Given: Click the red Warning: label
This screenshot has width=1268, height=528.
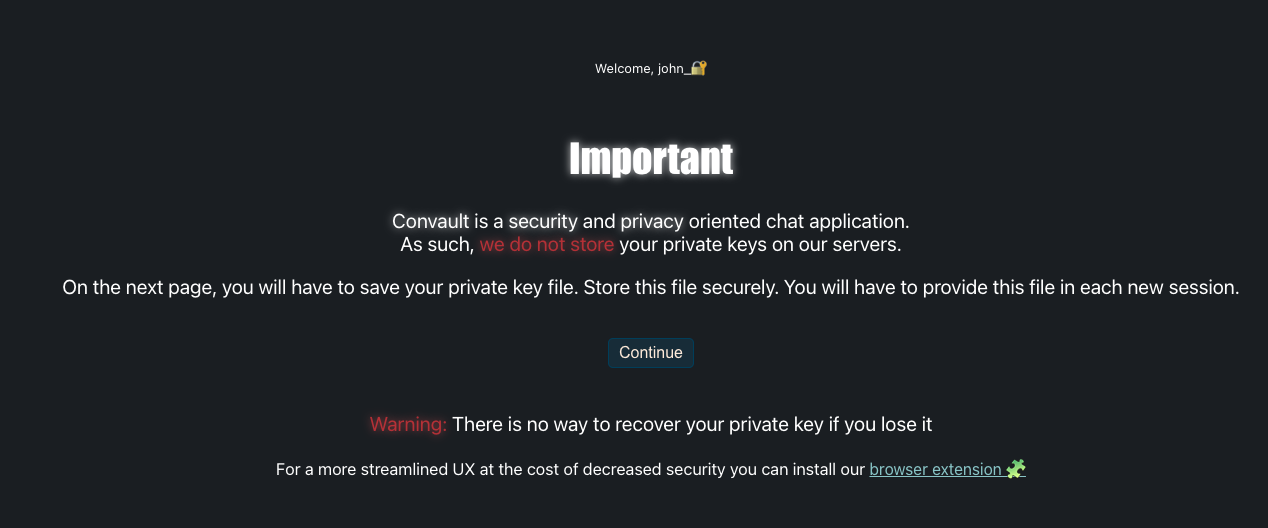Looking at the screenshot, I should tap(408, 424).
